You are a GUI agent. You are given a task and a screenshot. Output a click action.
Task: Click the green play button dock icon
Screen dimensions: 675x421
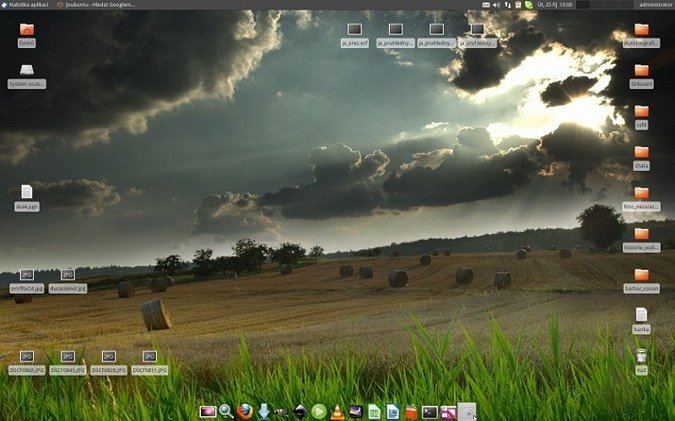pos(318,411)
